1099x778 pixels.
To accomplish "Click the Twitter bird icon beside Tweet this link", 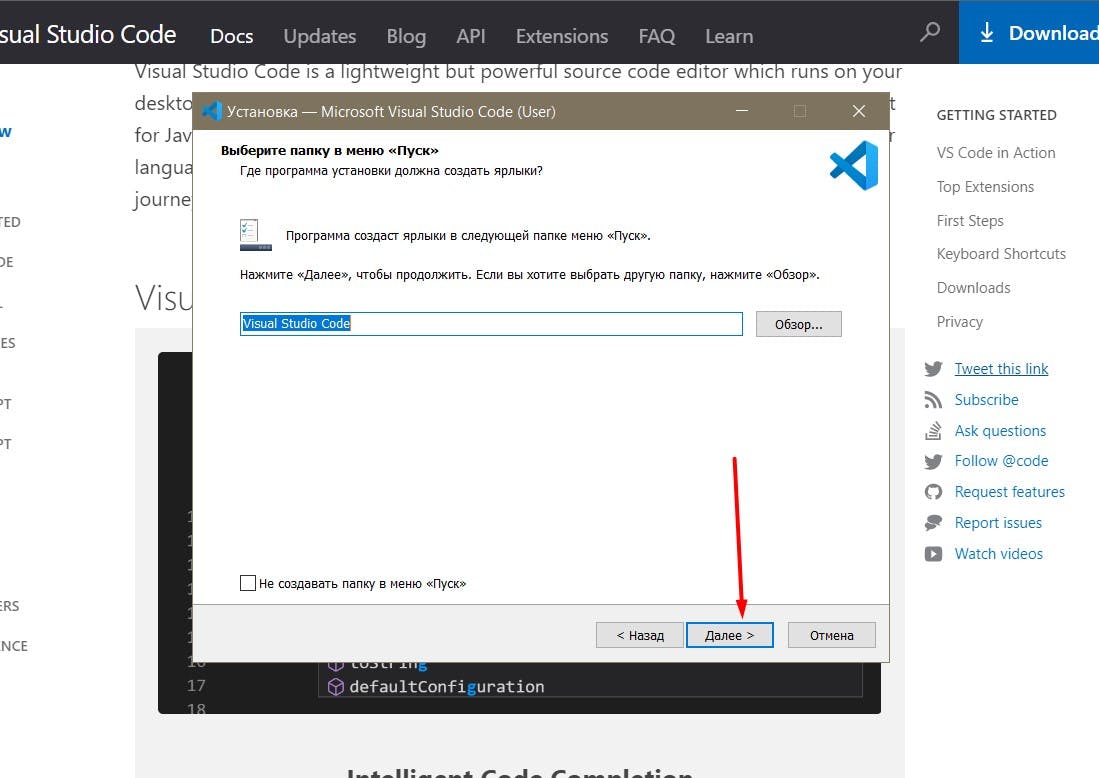I will pyautogui.click(x=933, y=369).
